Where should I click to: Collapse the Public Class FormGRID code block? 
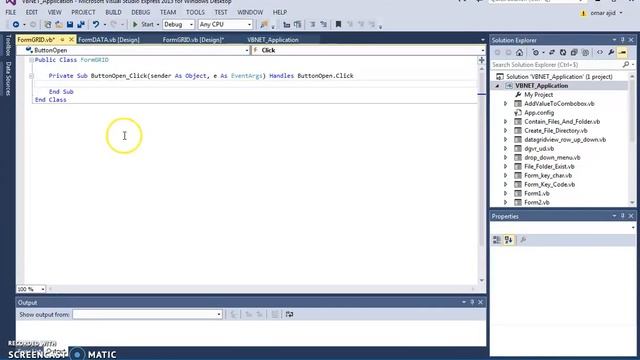[31, 60]
